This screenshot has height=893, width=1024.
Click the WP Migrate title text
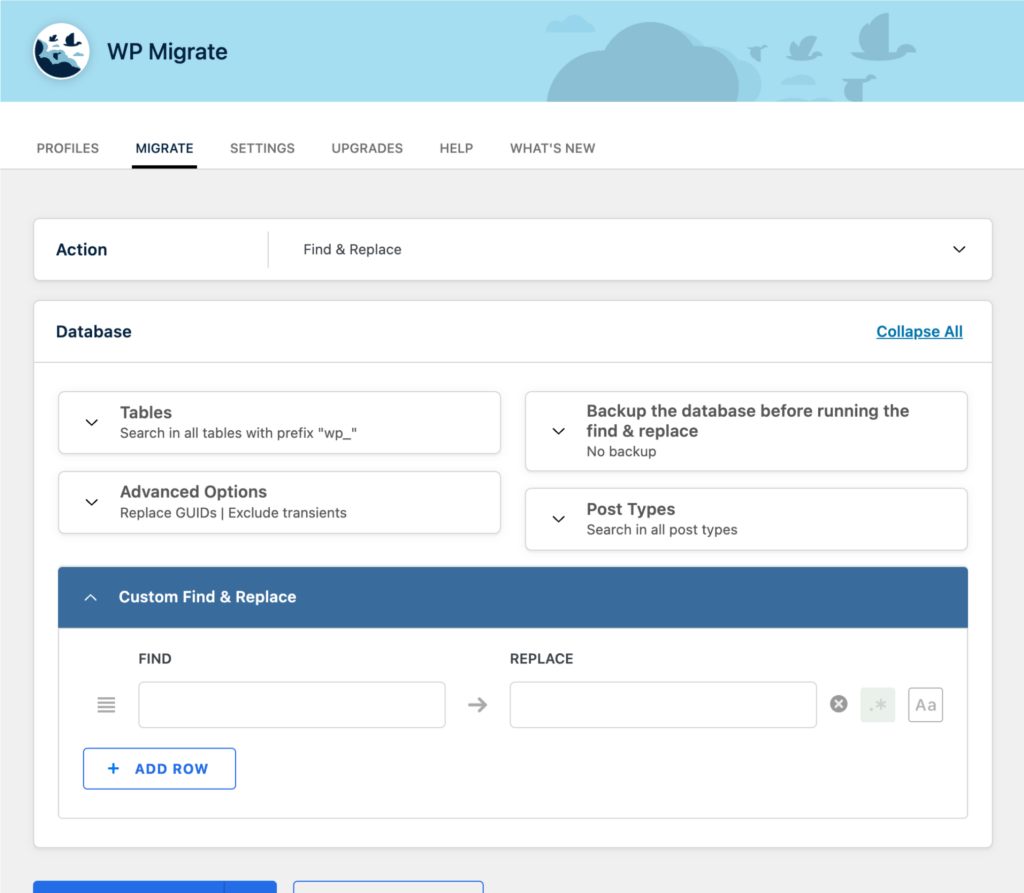(x=167, y=52)
